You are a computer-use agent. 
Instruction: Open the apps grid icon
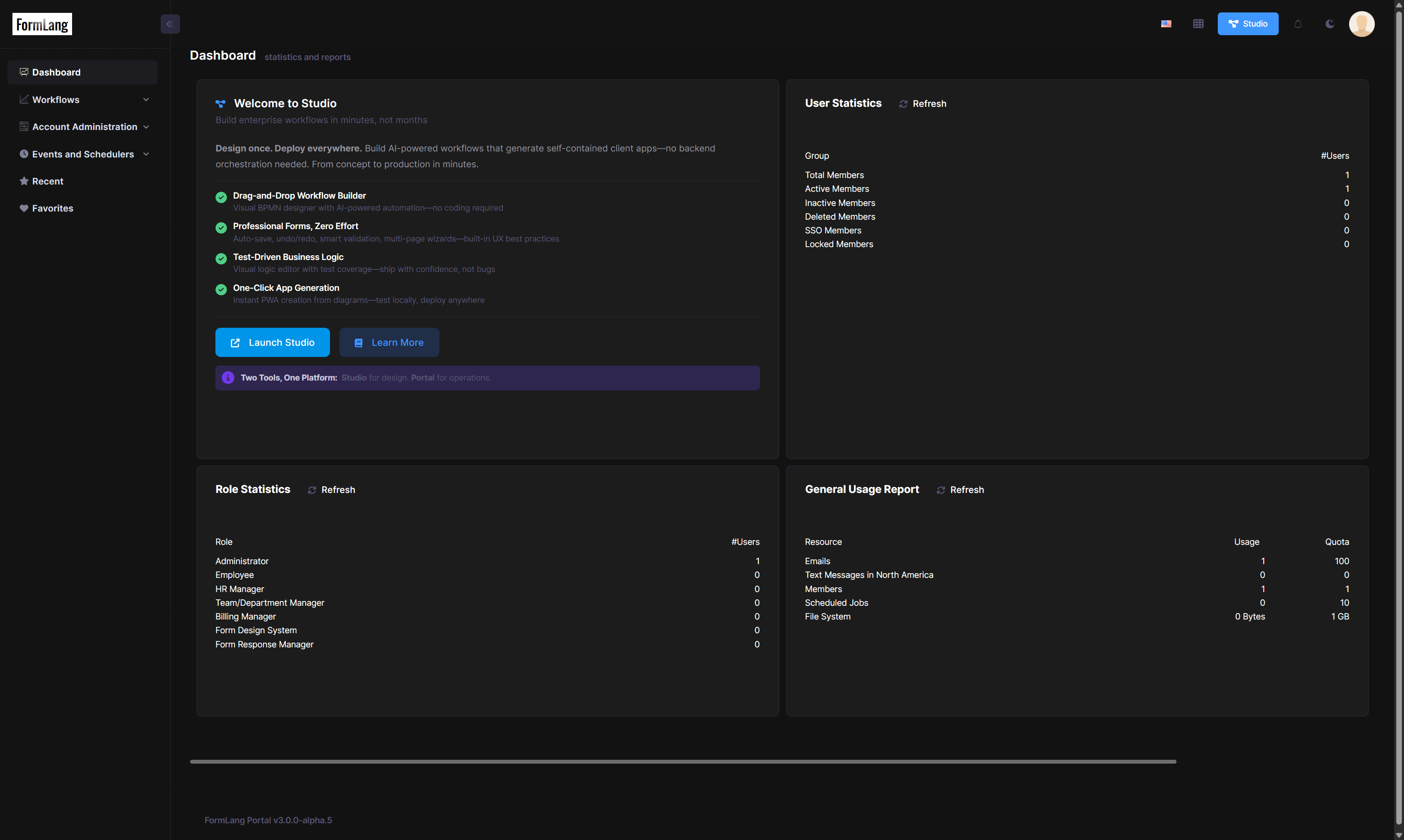coord(1198,24)
